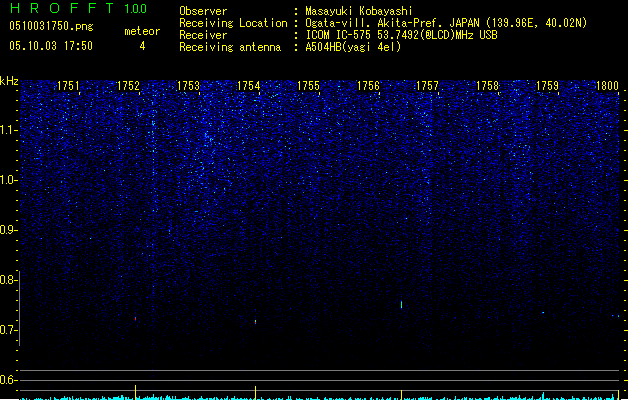
Task: Click the observer name Masayuki Kobayashi
Action: [x=359, y=11]
